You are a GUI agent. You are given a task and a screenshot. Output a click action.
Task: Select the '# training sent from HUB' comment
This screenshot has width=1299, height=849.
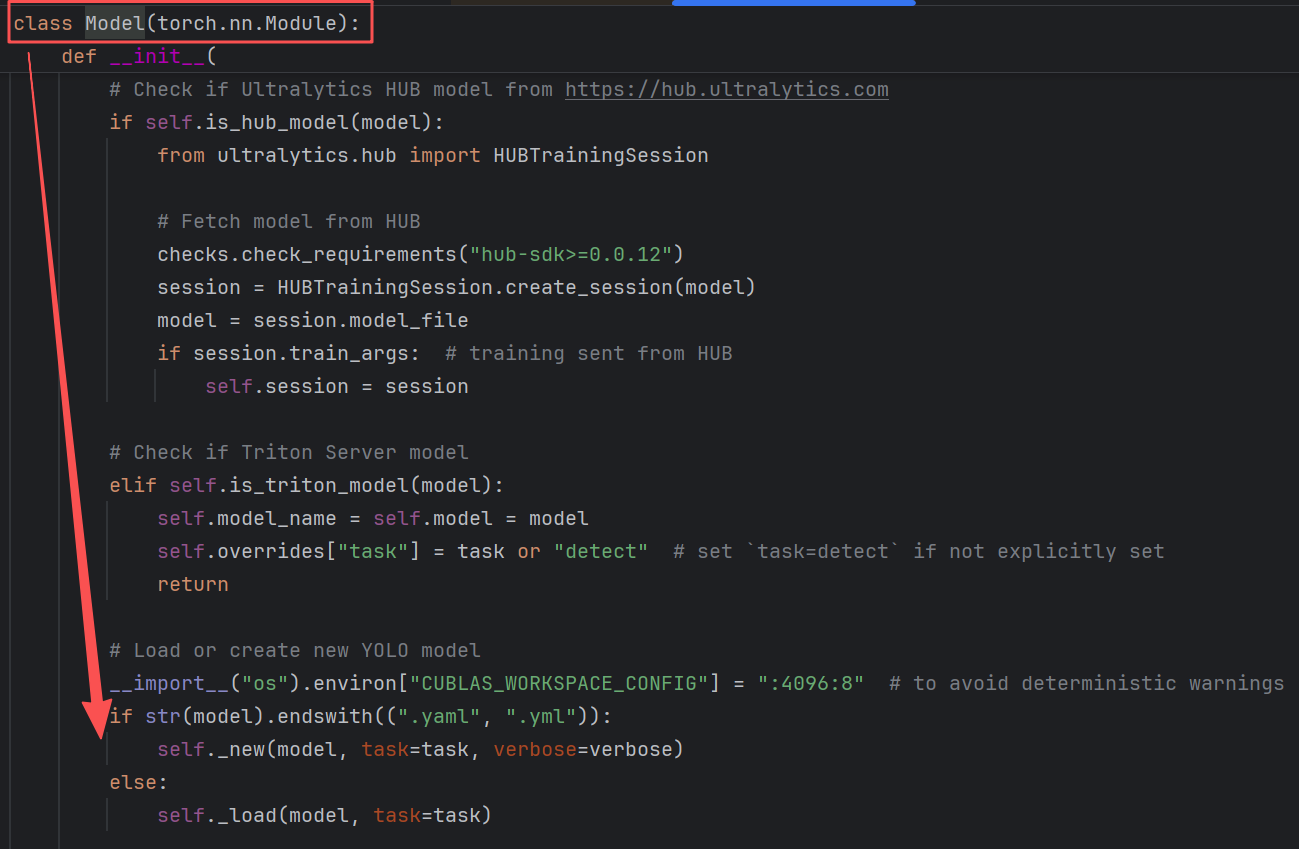click(589, 354)
